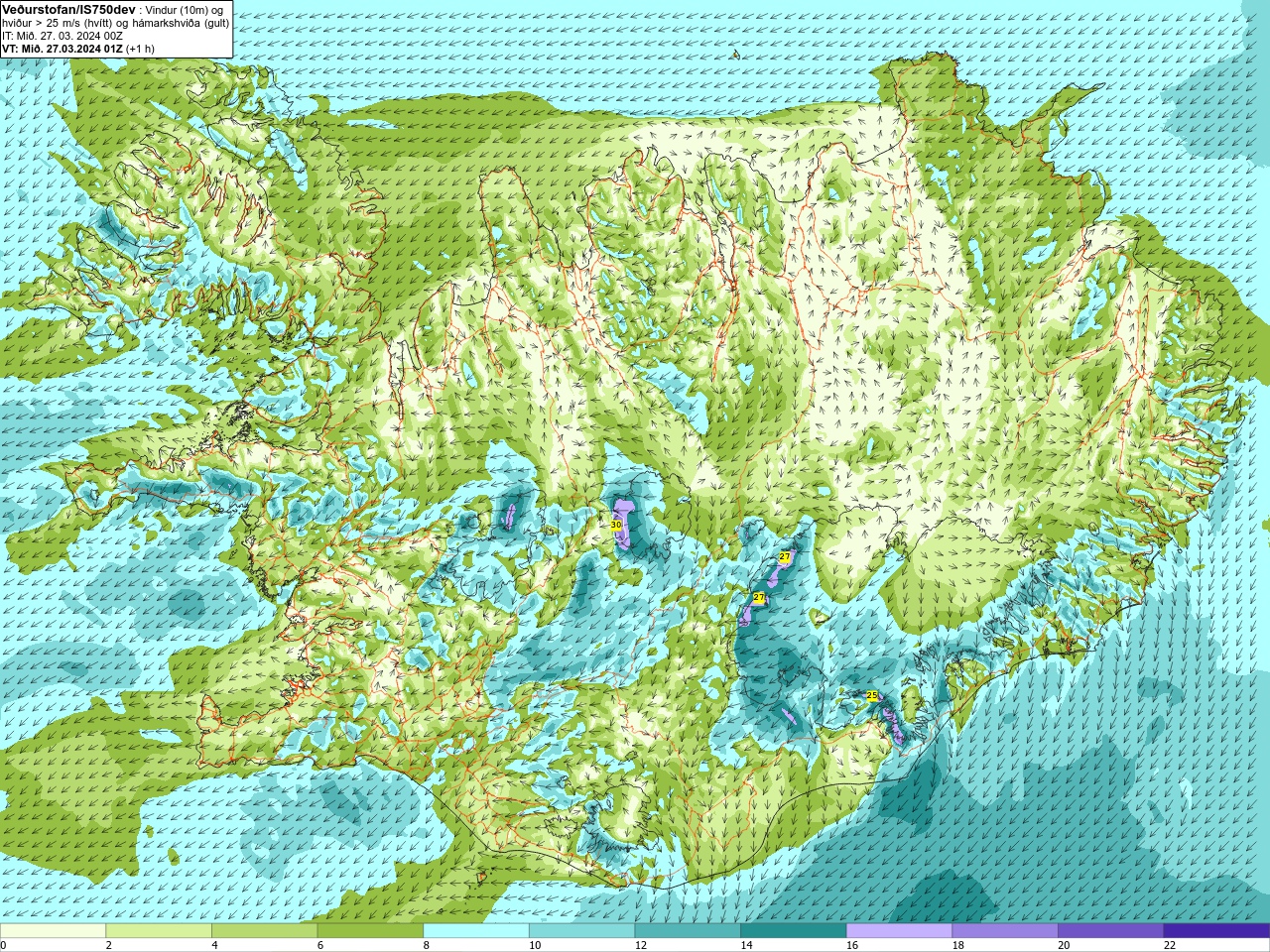The height and width of the screenshot is (952, 1270).
Task: Click the darker green 6–8 m/s legend swatch
Action: pyautogui.click(x=370, y=930)
